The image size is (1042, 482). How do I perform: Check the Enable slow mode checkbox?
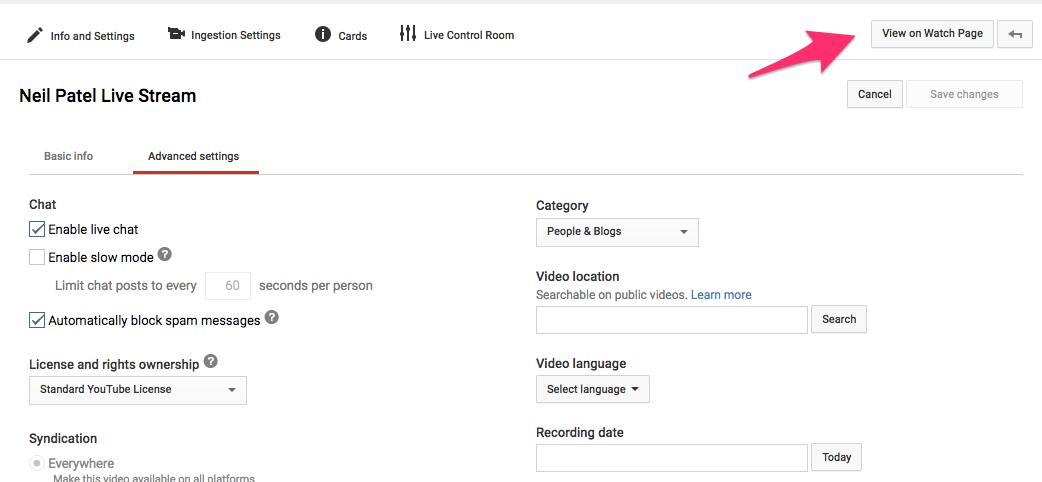[x=37, y=257]
